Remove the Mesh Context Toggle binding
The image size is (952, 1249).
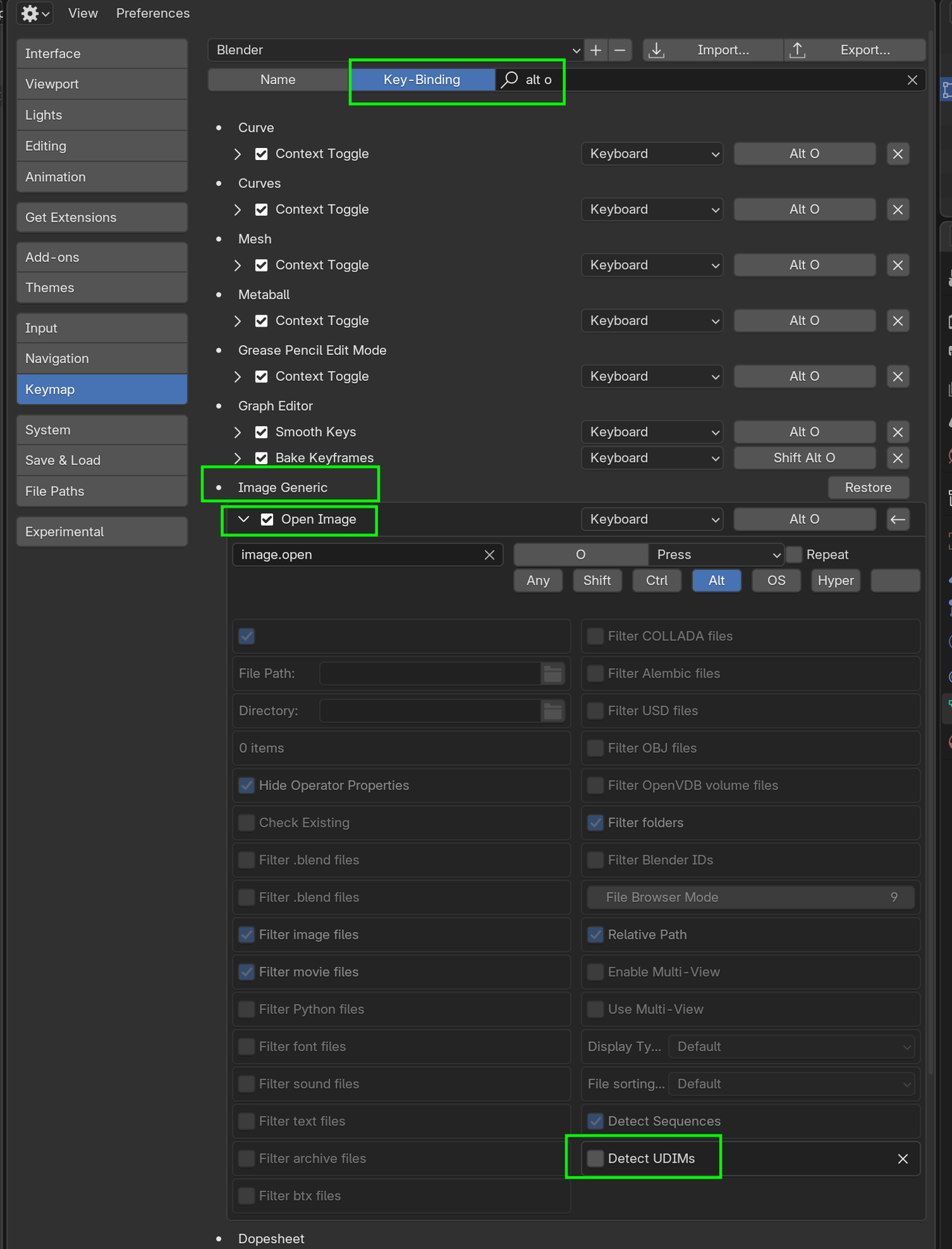pyautogui.click(x=898, y=266)
